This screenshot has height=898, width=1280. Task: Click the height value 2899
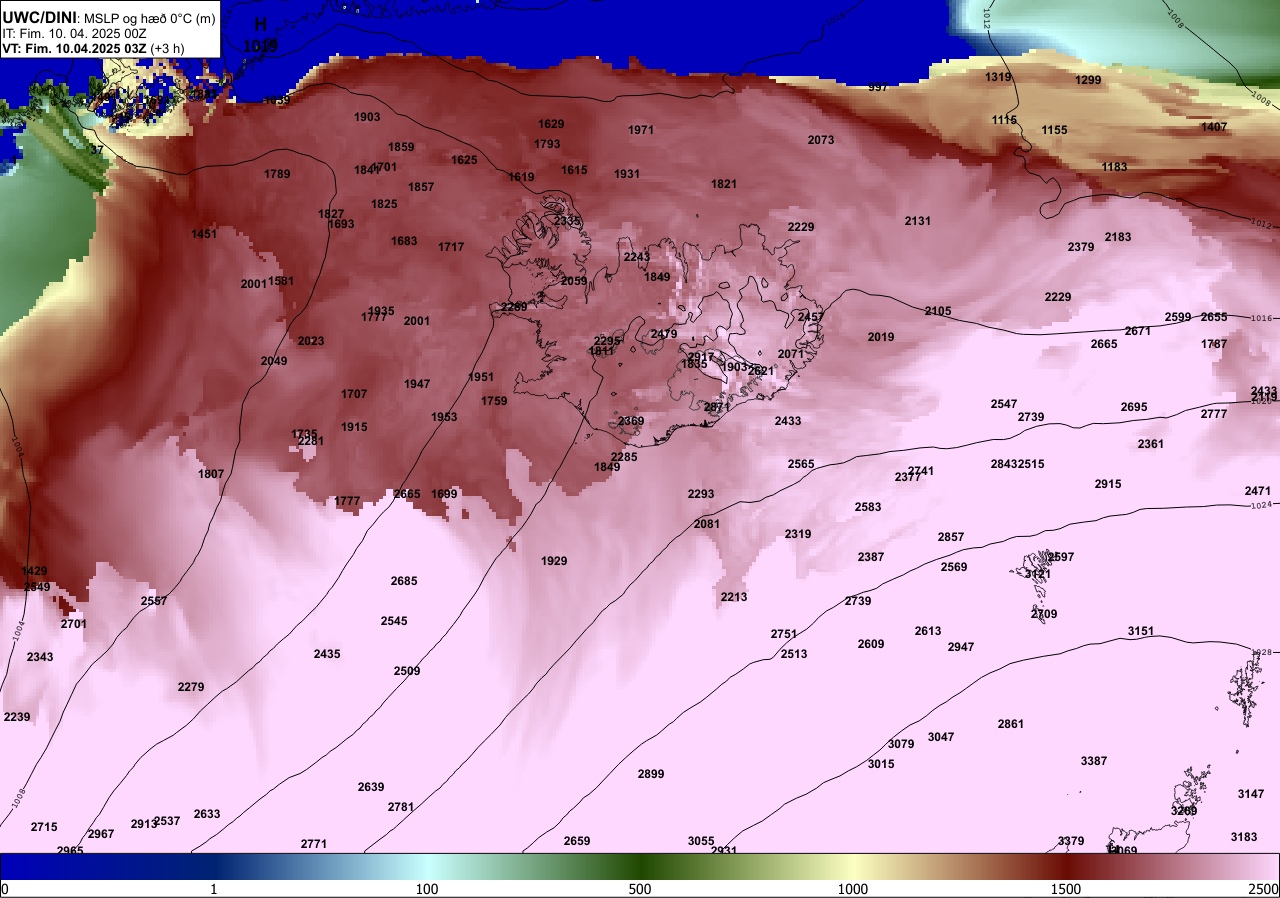click(x=651, y=774)
